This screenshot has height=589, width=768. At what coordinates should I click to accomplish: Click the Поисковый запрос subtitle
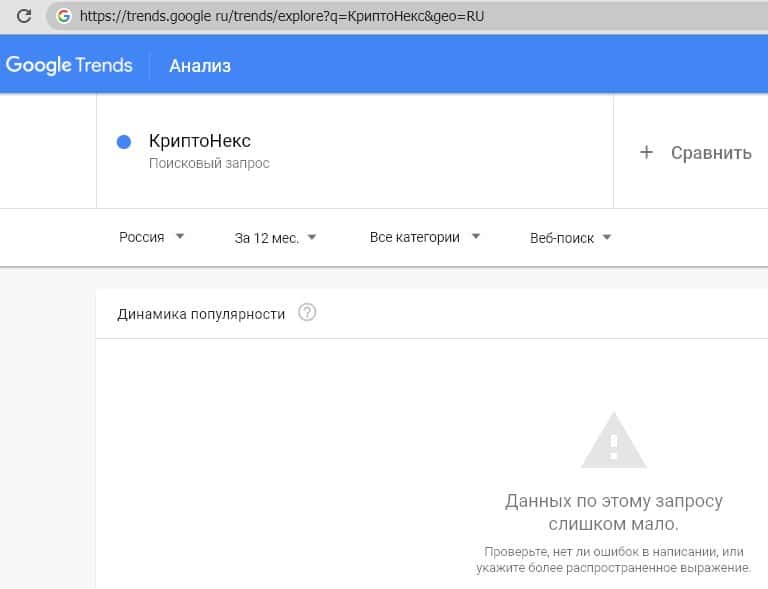(x=209, y=163)
